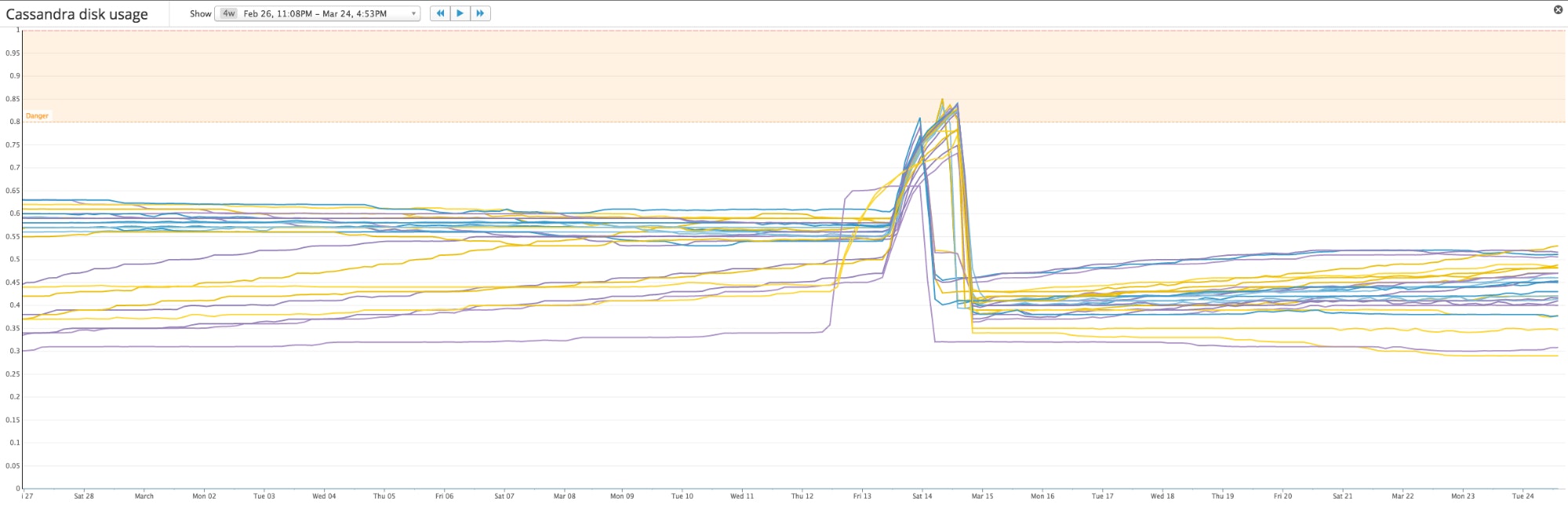Click the Wed 18 x-axis label
This screenshot has width=1568, height=508.
pos(1162,496)
